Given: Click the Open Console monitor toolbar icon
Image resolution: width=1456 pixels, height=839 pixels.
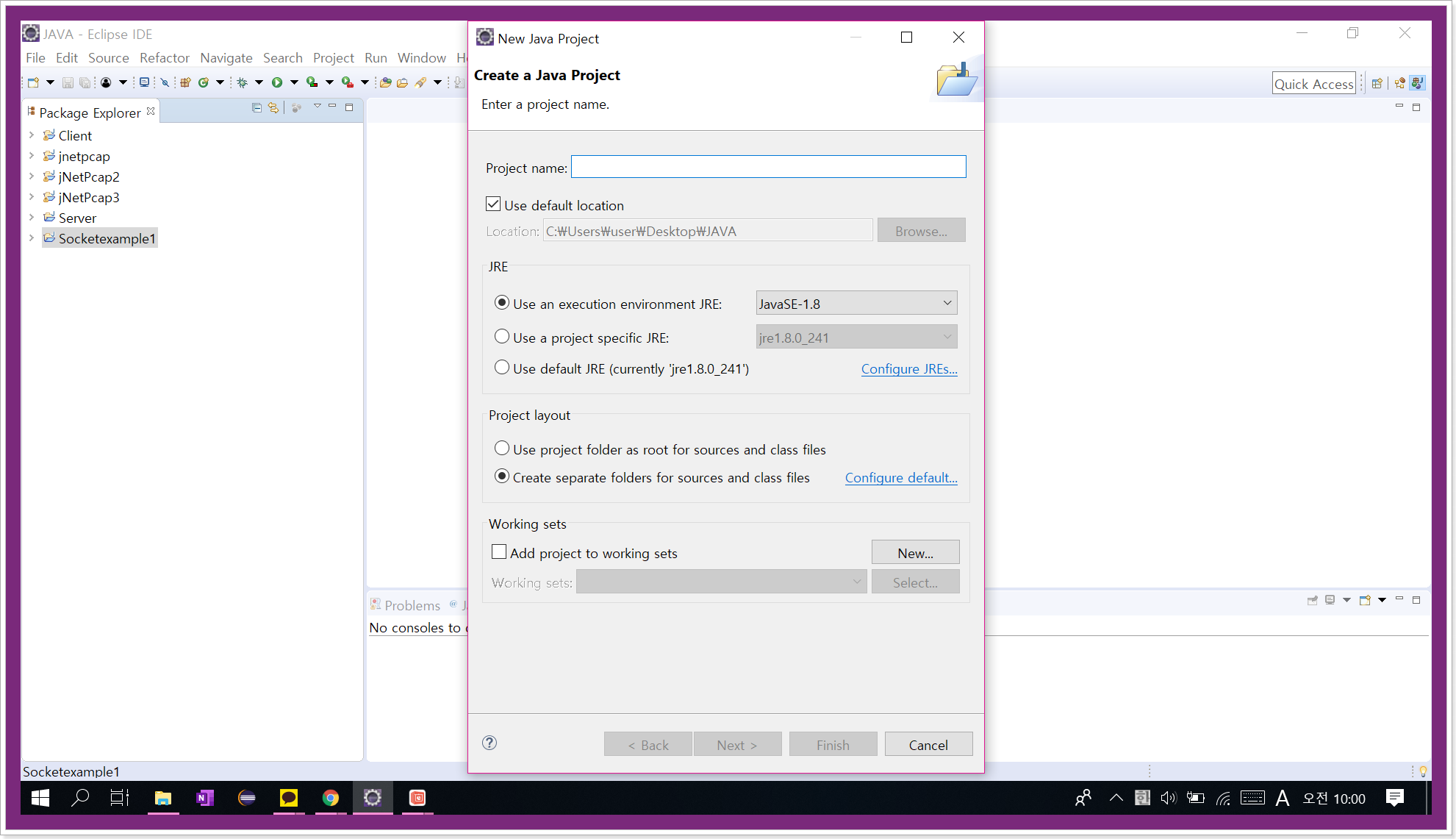Looking at the screenshot, I should 144,82.
